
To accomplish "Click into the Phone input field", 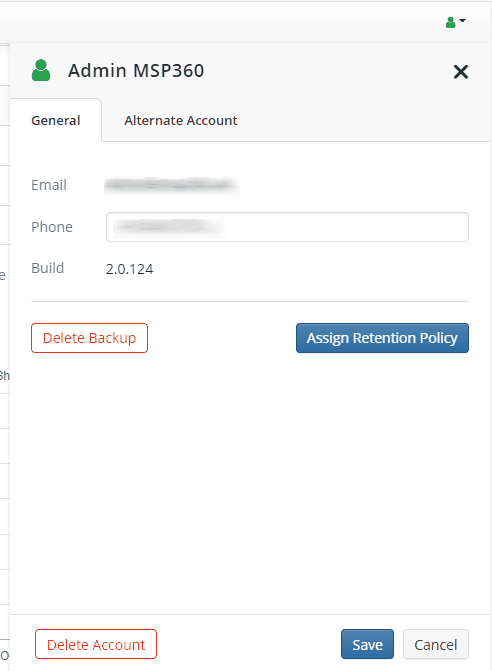I will click(x=287, y=227).
